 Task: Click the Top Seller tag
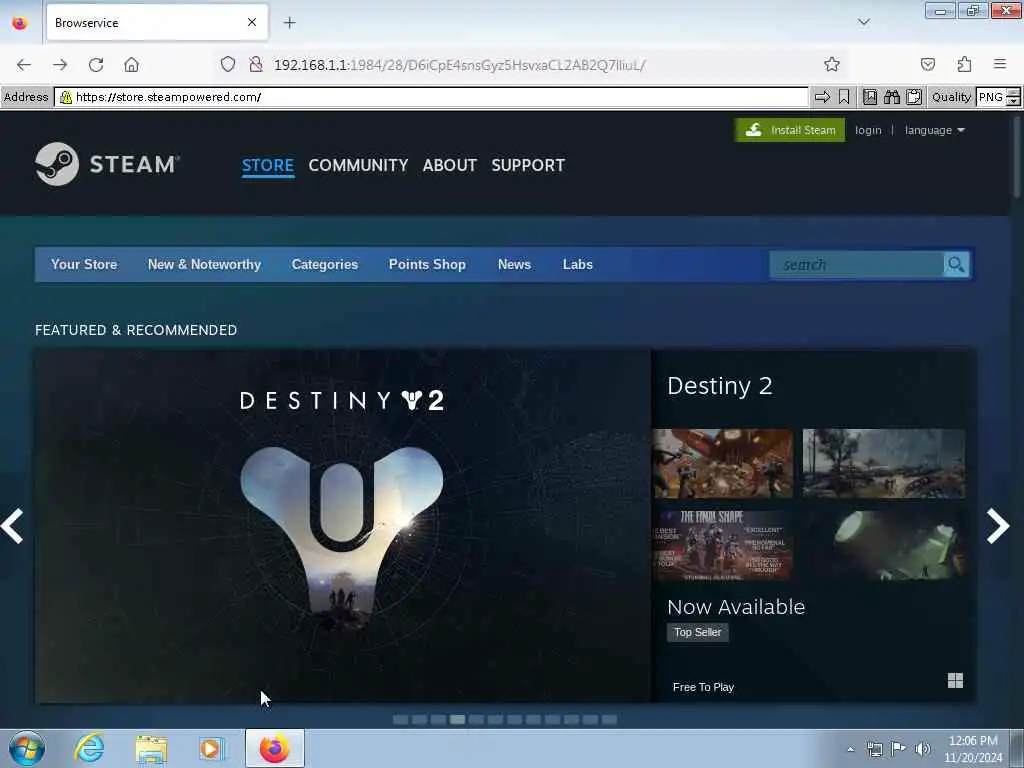[697, 632]
